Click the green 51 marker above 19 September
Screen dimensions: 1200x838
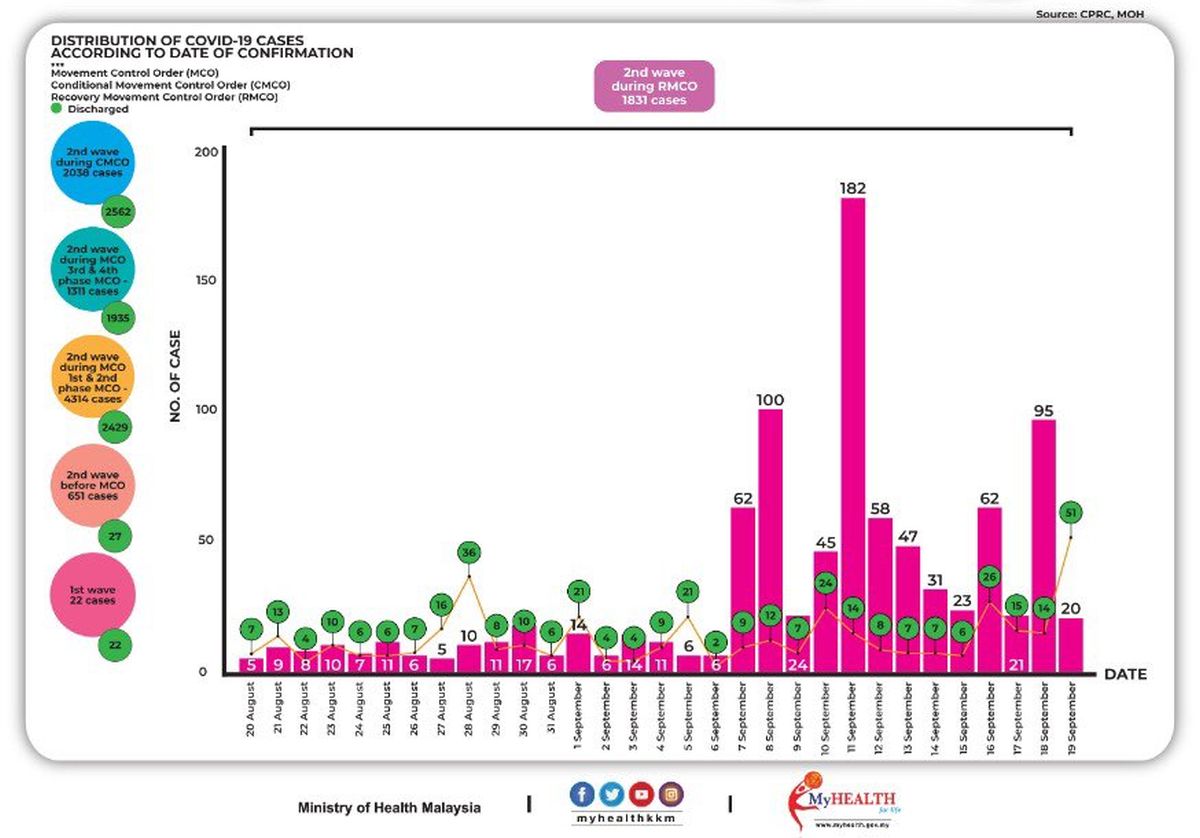1071,513
